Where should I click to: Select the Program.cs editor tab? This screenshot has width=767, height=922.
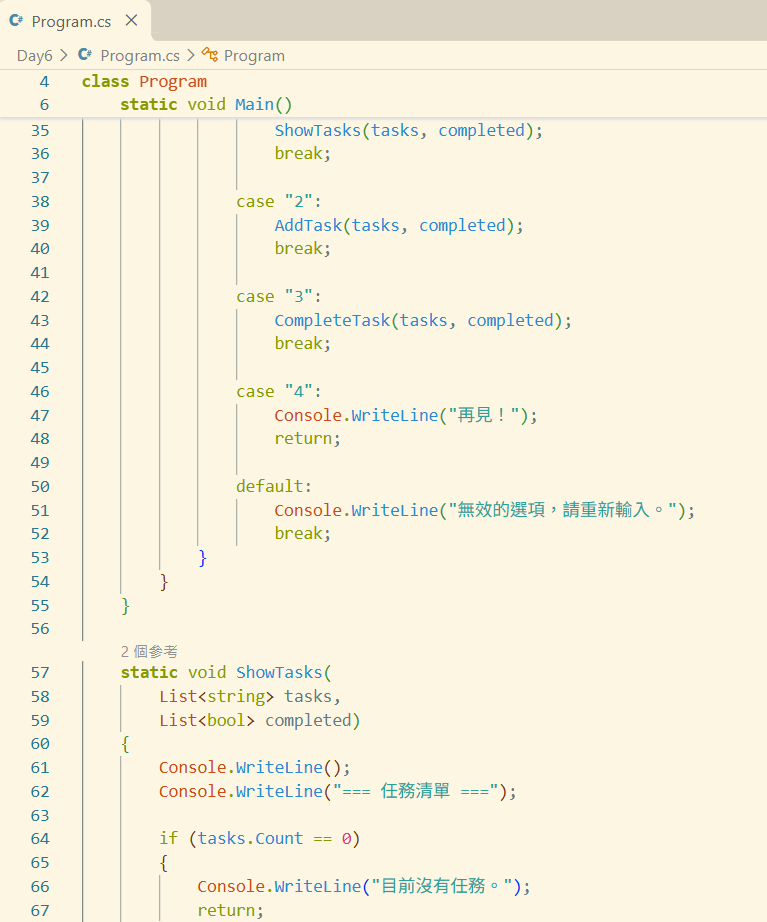tap(75, 21)
